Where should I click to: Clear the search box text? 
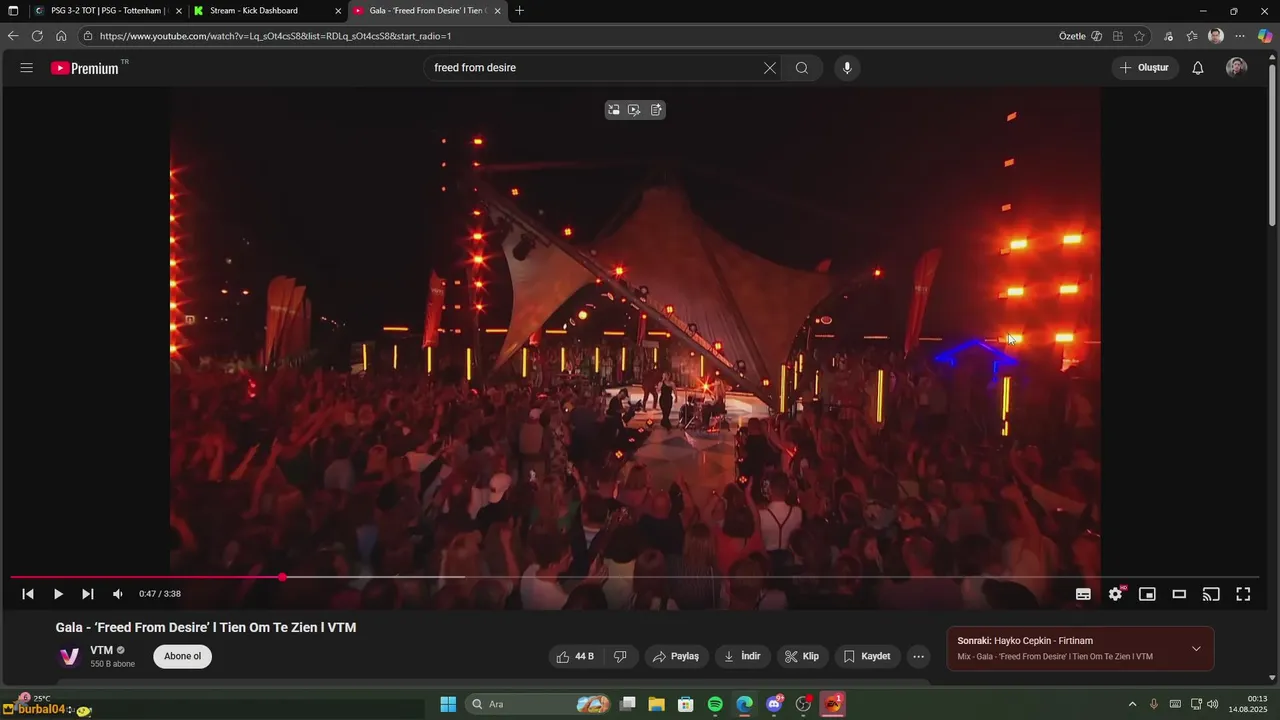pyautogui.click(x=769, y=68)
